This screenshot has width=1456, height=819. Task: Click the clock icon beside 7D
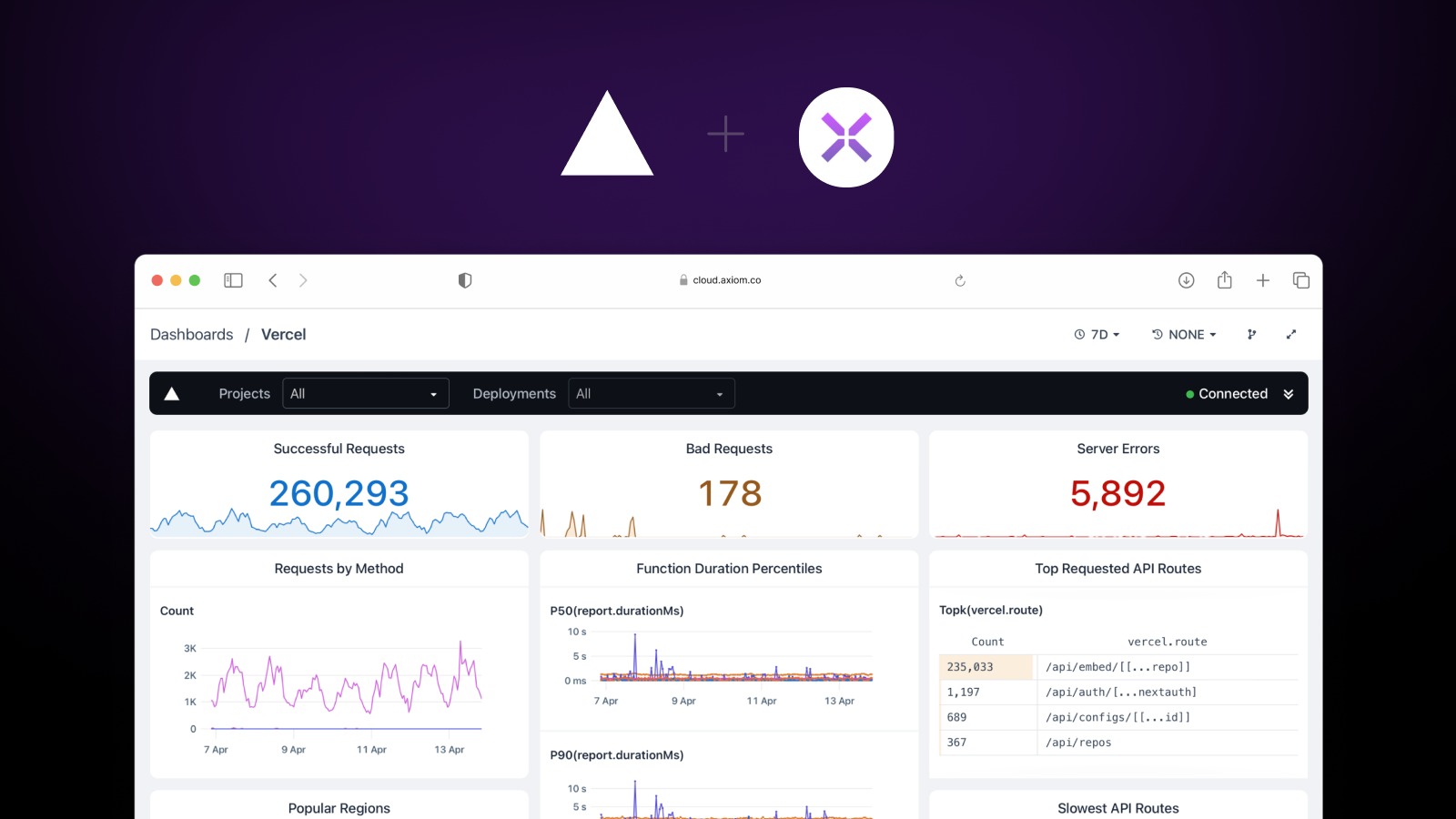click(x=1080, y=334)
